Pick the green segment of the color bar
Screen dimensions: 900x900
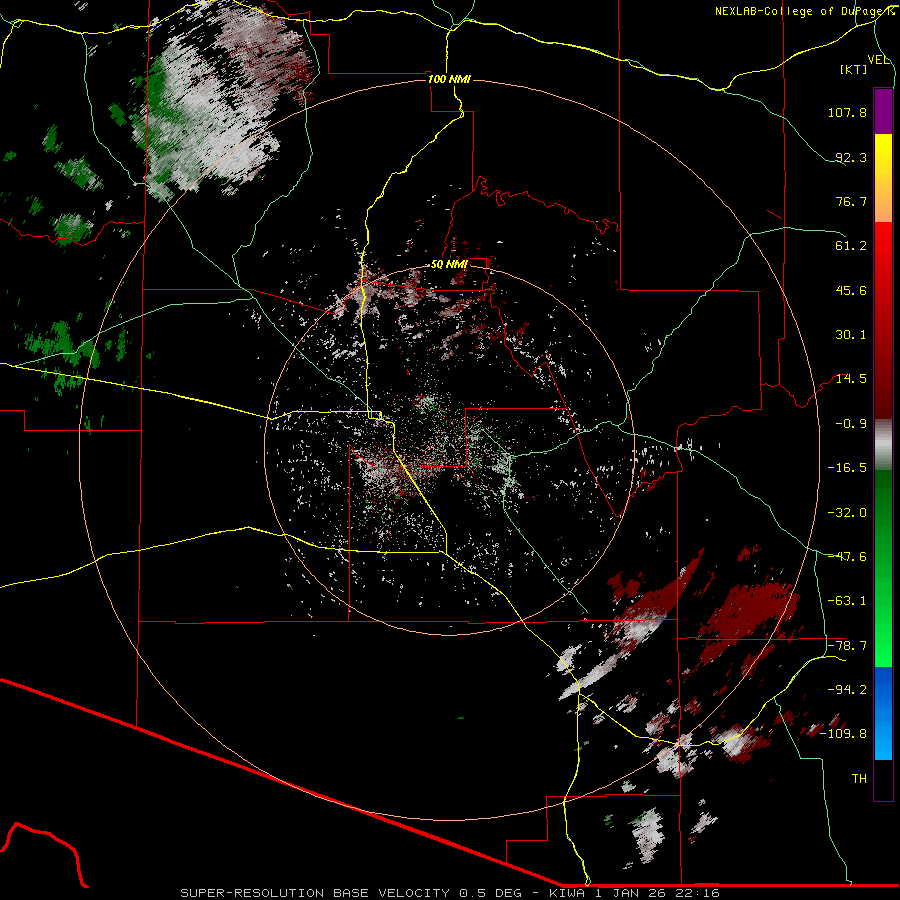[883, 568]
